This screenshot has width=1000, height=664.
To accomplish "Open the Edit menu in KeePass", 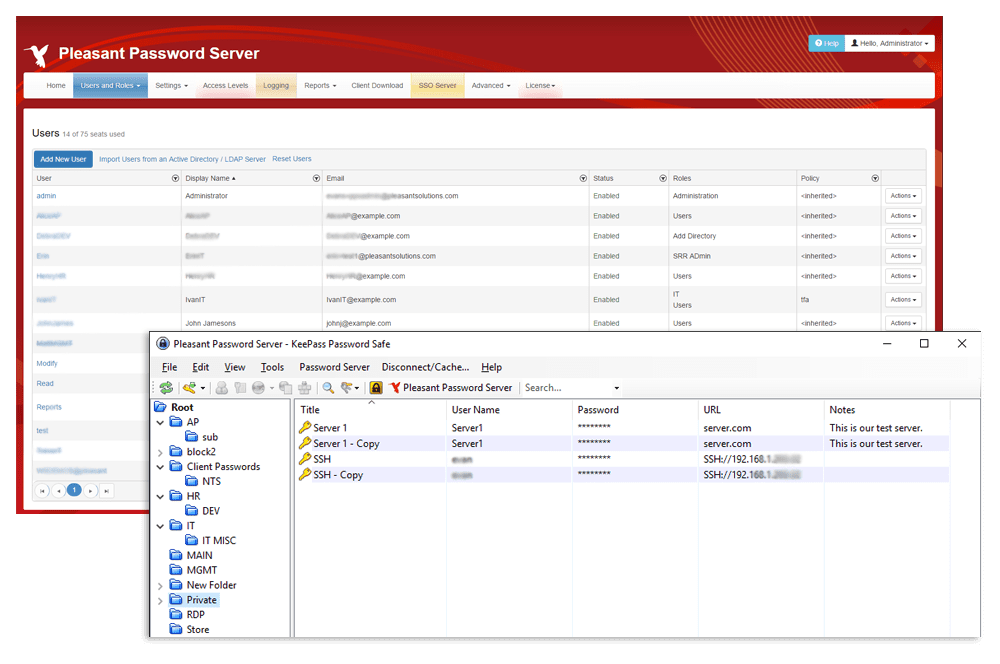I will [200, 367].
